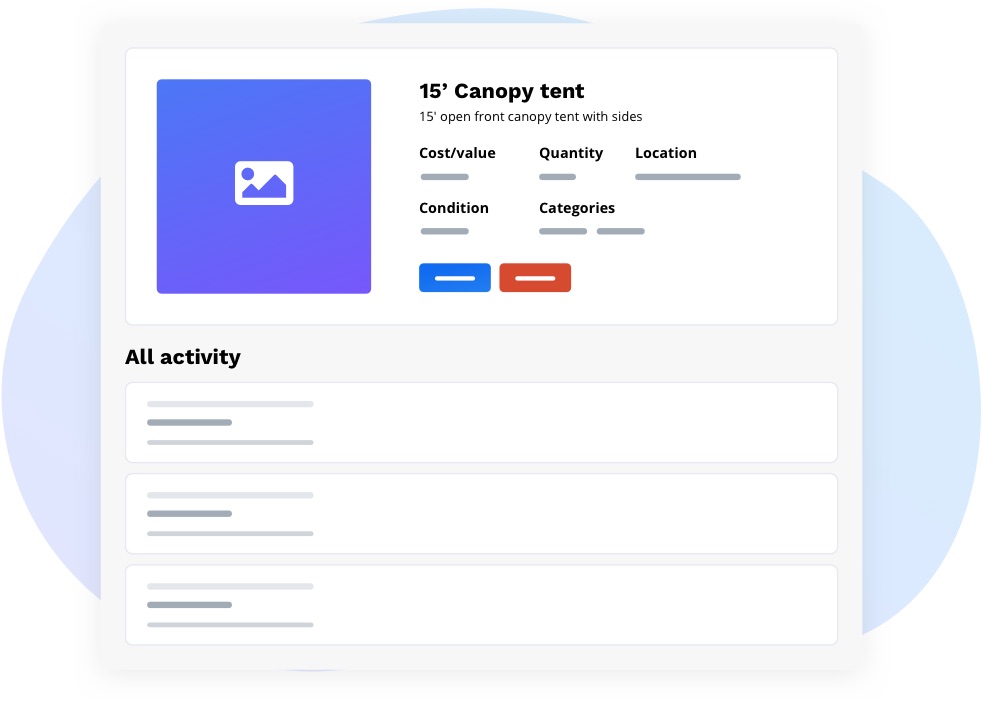Open the last activity card
Viewport: 982px width, 702px height.
pyautogui.click(x=481, y=605)
